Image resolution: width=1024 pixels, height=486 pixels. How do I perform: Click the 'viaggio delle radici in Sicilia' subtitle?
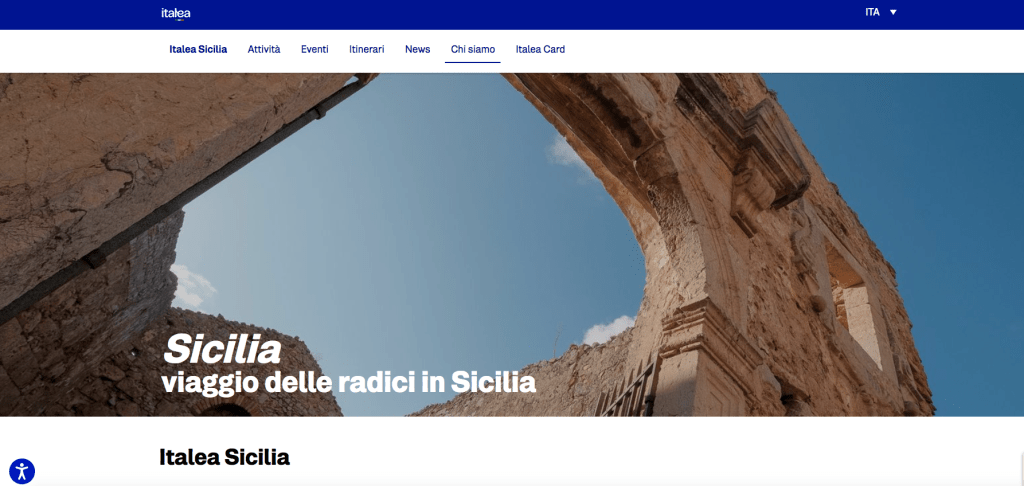coord(349,383)
